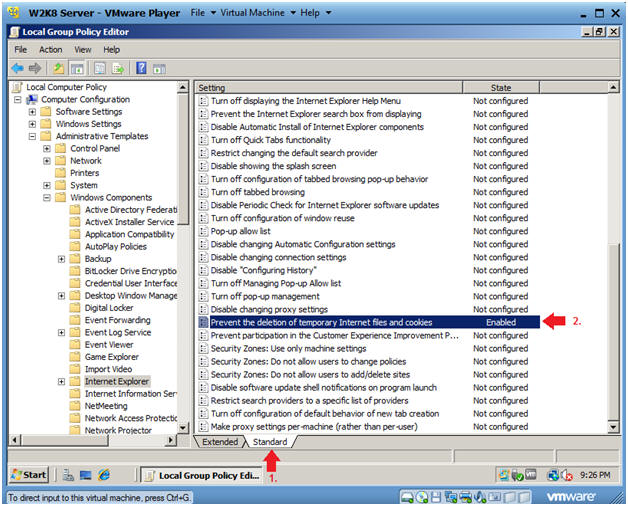Select 'AutoPlay Policies' in the tree

[x=116, y=246]
